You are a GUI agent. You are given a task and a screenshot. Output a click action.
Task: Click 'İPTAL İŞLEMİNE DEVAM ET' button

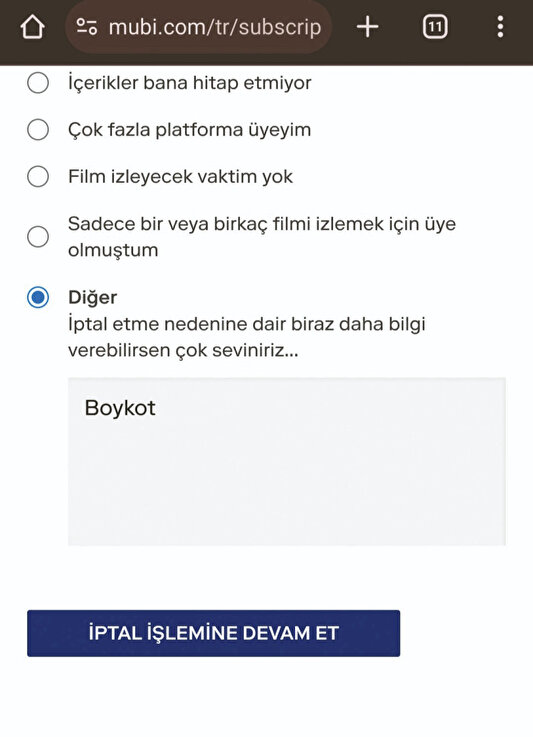[x=213, y=633]
